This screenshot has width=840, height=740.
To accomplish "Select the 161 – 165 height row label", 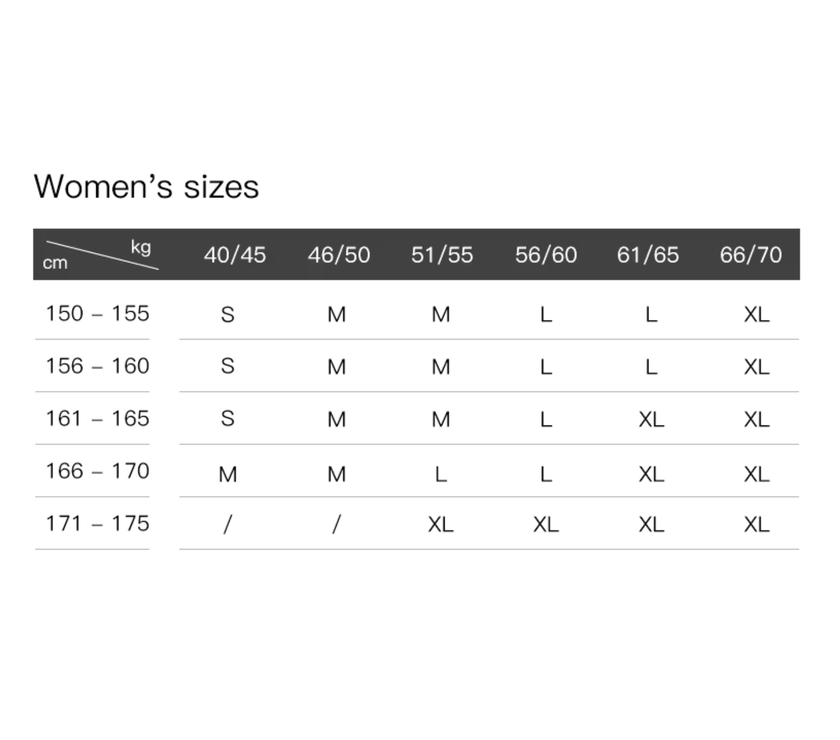I will (97, 419).
